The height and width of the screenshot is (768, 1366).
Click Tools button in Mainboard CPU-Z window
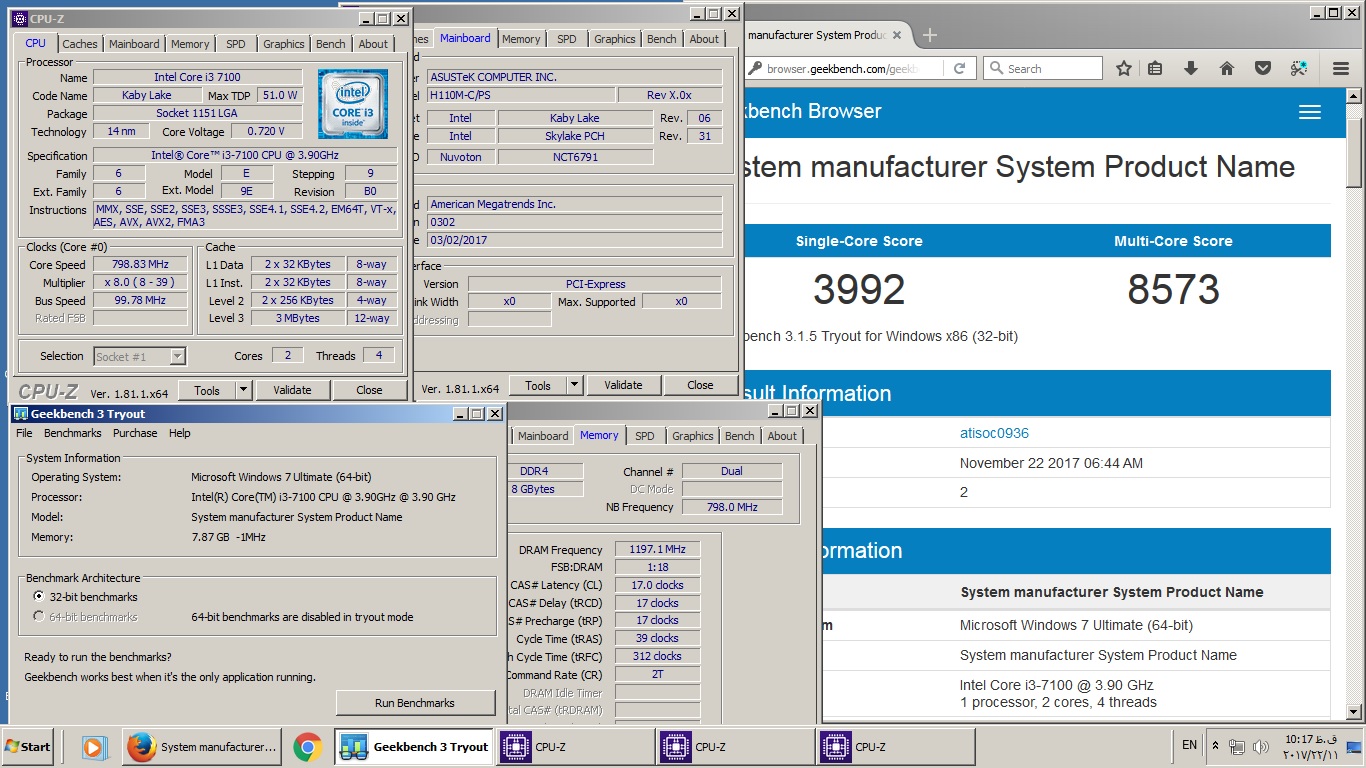[x=538, y=385]
